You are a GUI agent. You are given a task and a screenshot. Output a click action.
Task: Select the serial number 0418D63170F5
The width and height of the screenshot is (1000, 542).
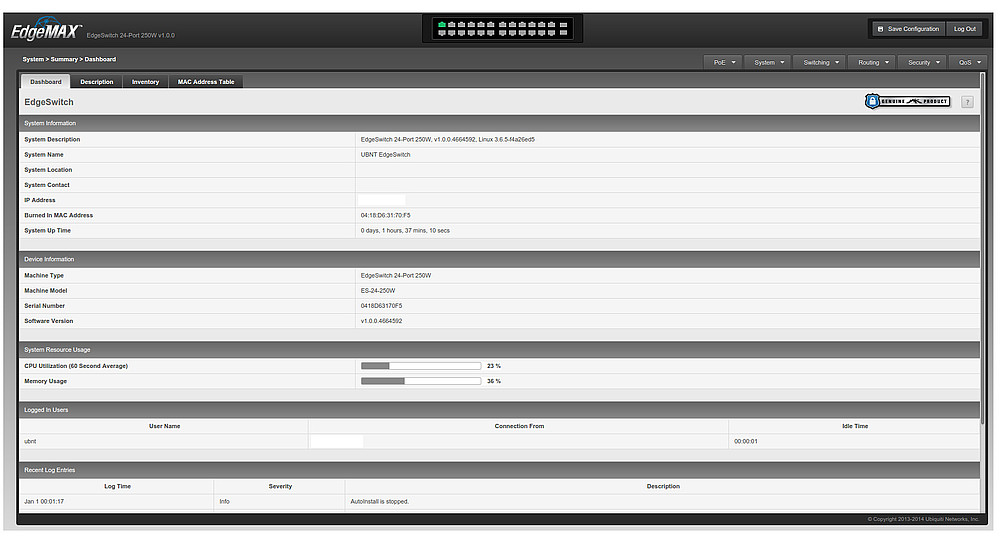click(381, 306)
